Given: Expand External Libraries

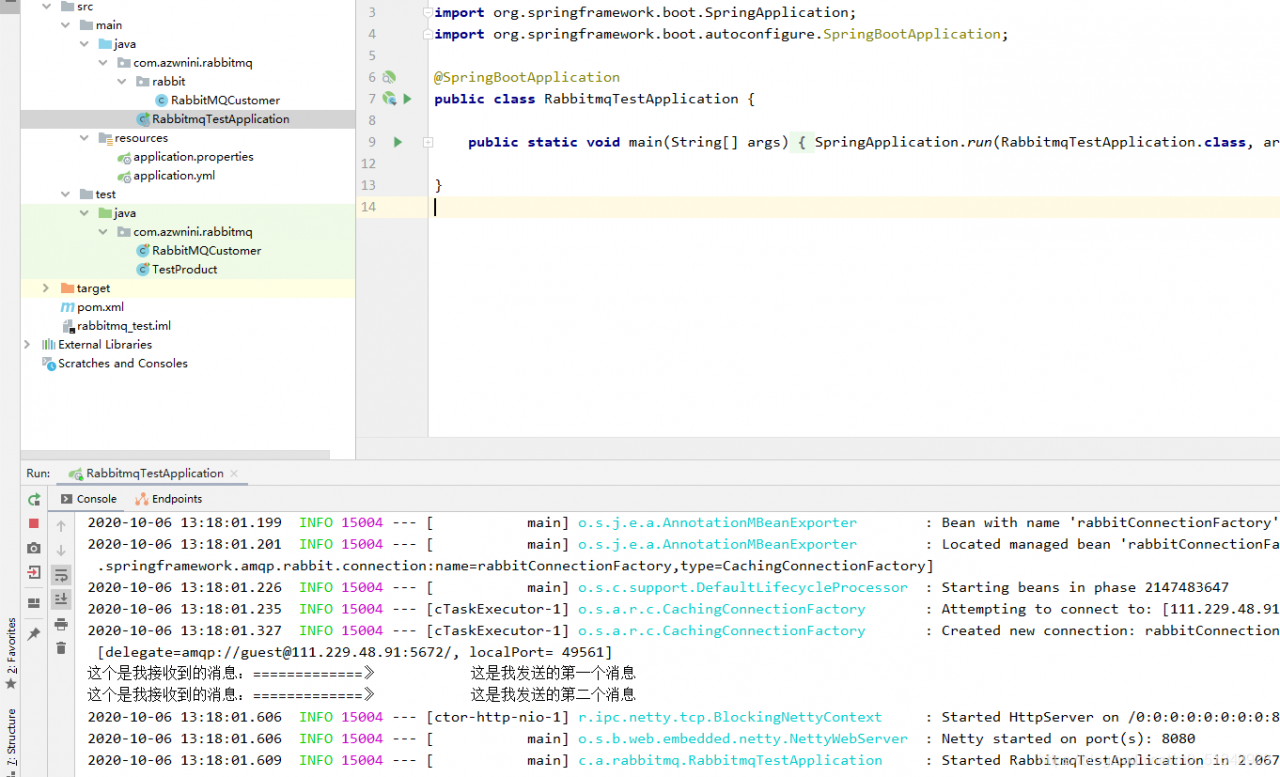Looking at the screenshot, I should (27, 344).
